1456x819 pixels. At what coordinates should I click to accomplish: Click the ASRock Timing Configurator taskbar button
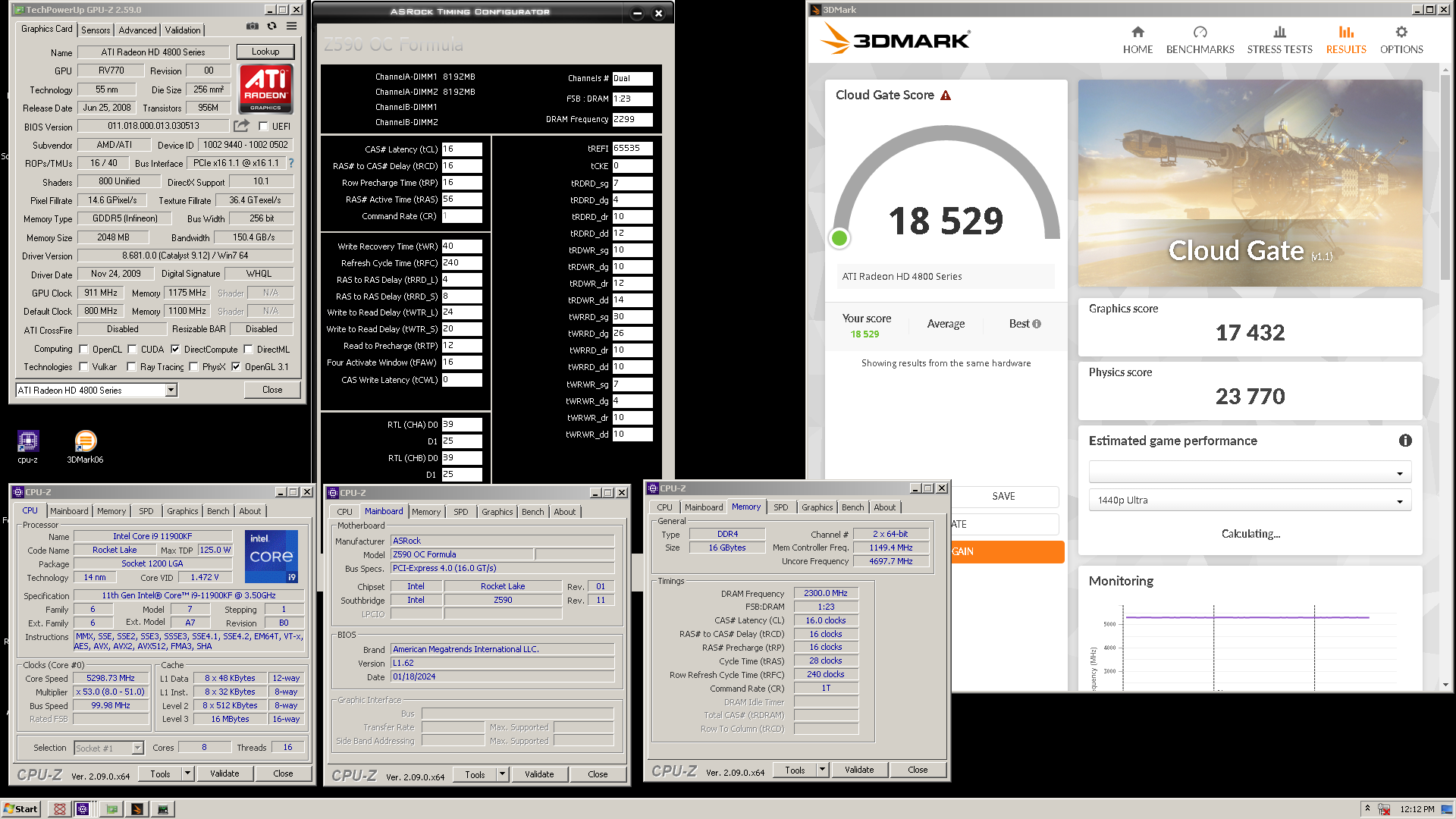coord(59,809)
